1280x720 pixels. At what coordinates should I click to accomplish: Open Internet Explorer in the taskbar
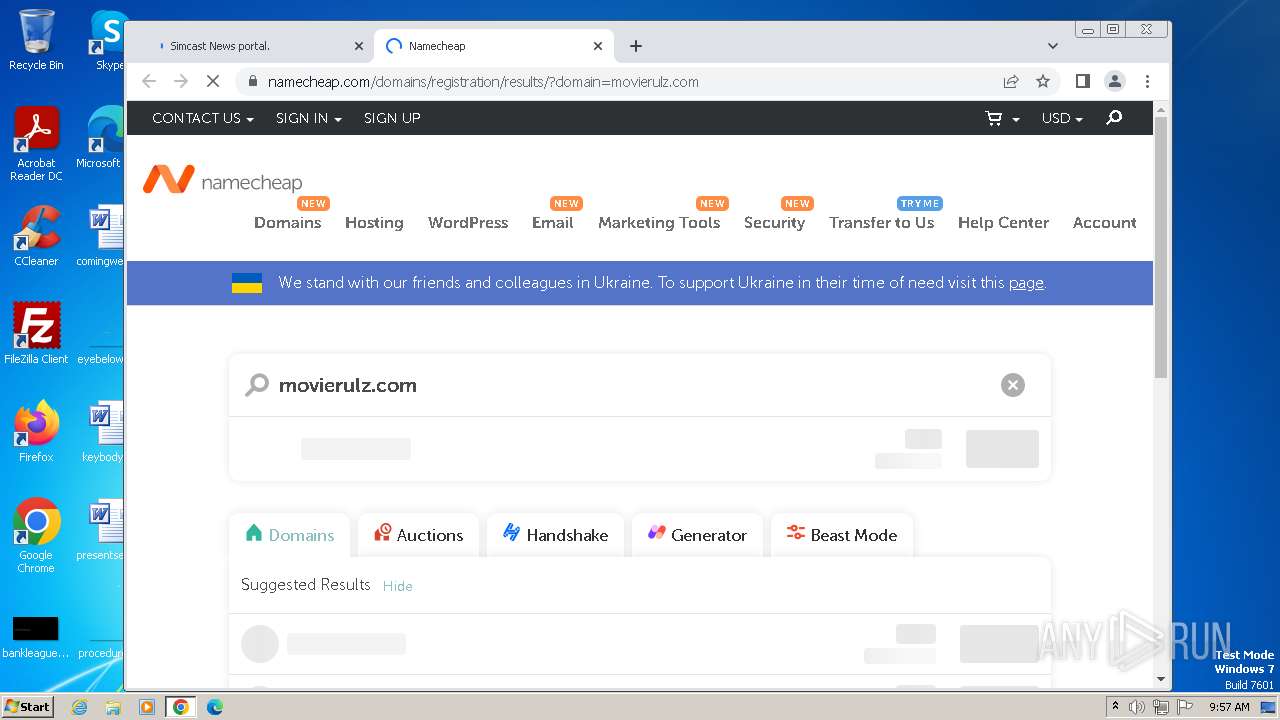click(x=80, y=707)
